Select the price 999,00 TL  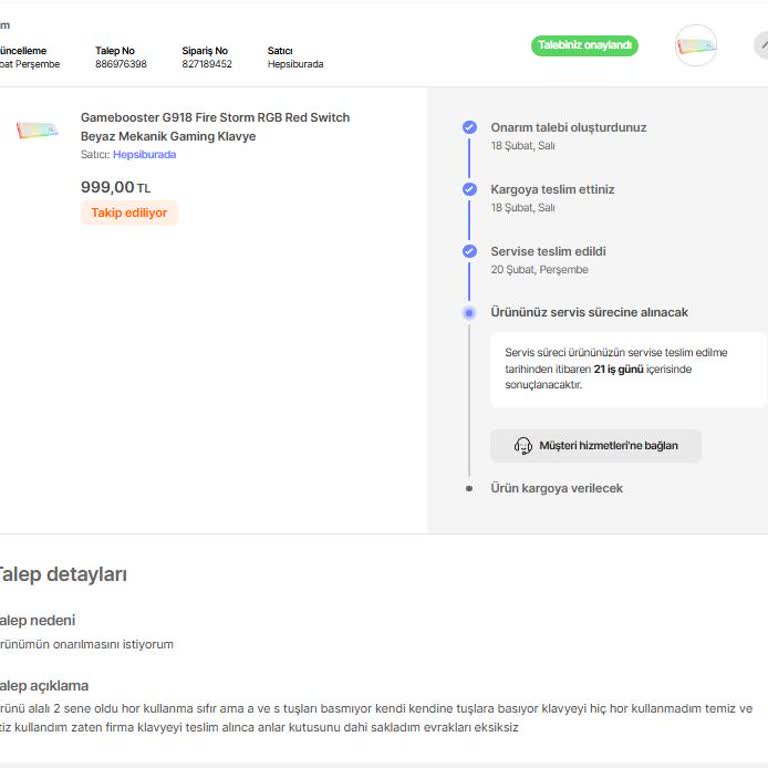click(x=116, y=187)
